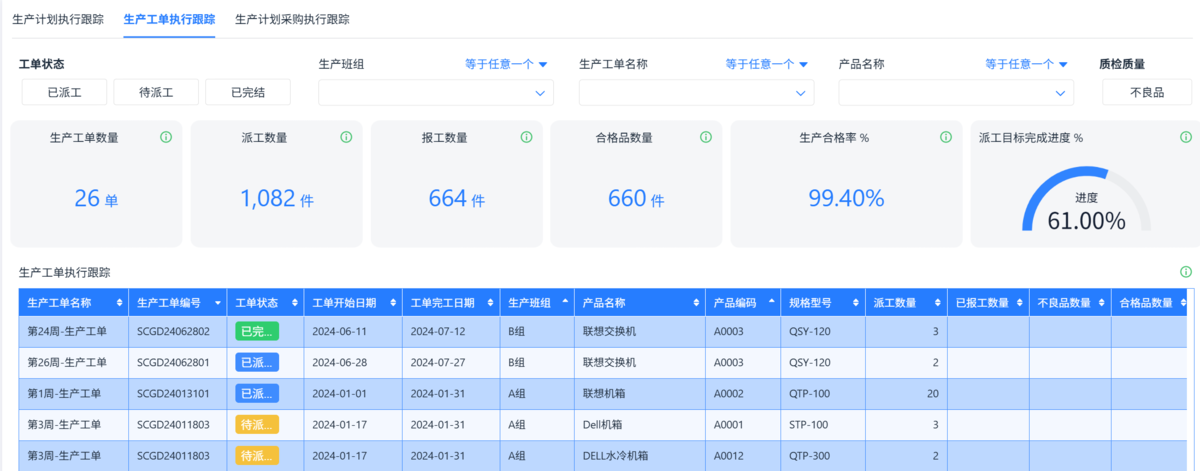
Task: Click info icon beside 生产工单执行跟踪 table
Action: click(x=1186, y=272)
